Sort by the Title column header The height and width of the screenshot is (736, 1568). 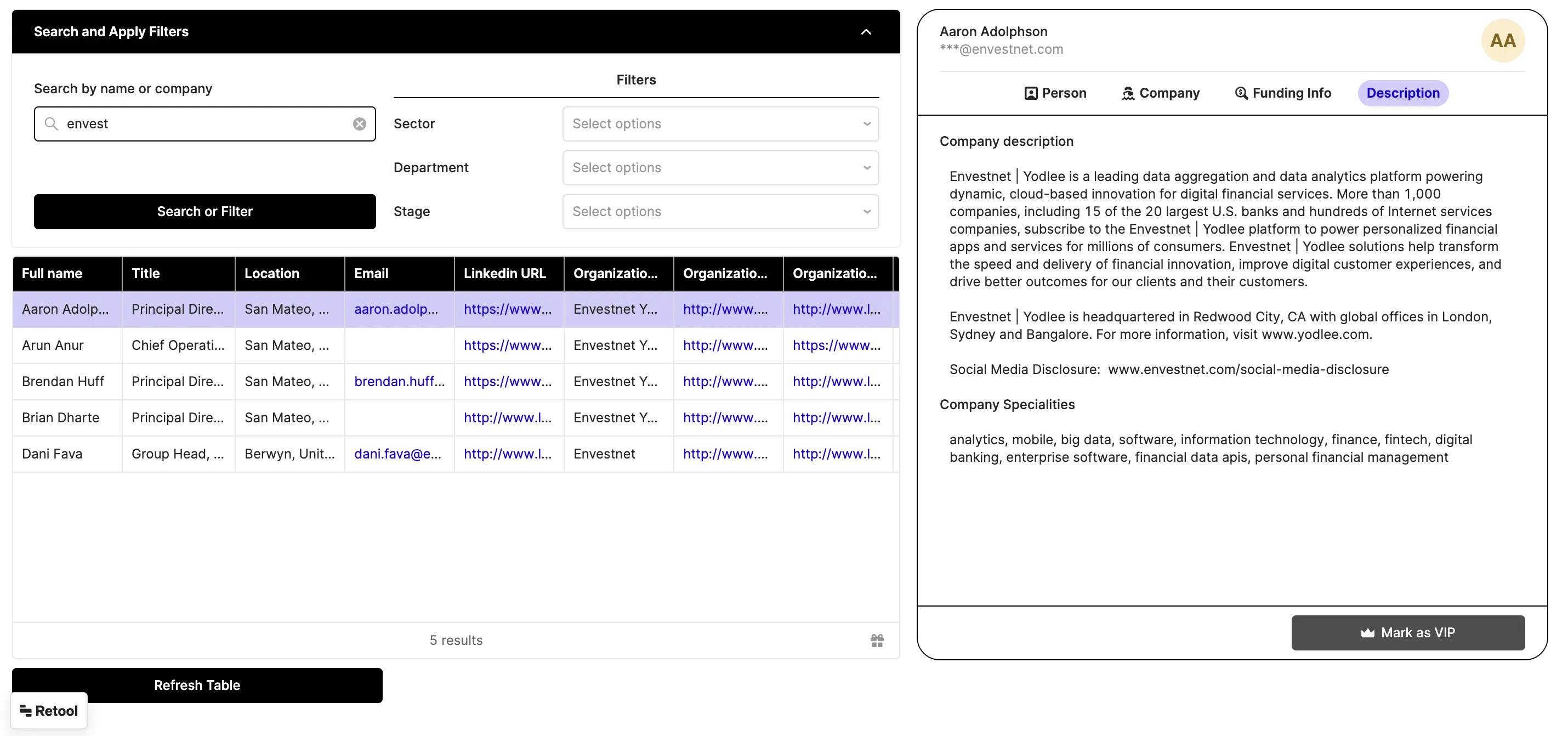coord(178,274)
